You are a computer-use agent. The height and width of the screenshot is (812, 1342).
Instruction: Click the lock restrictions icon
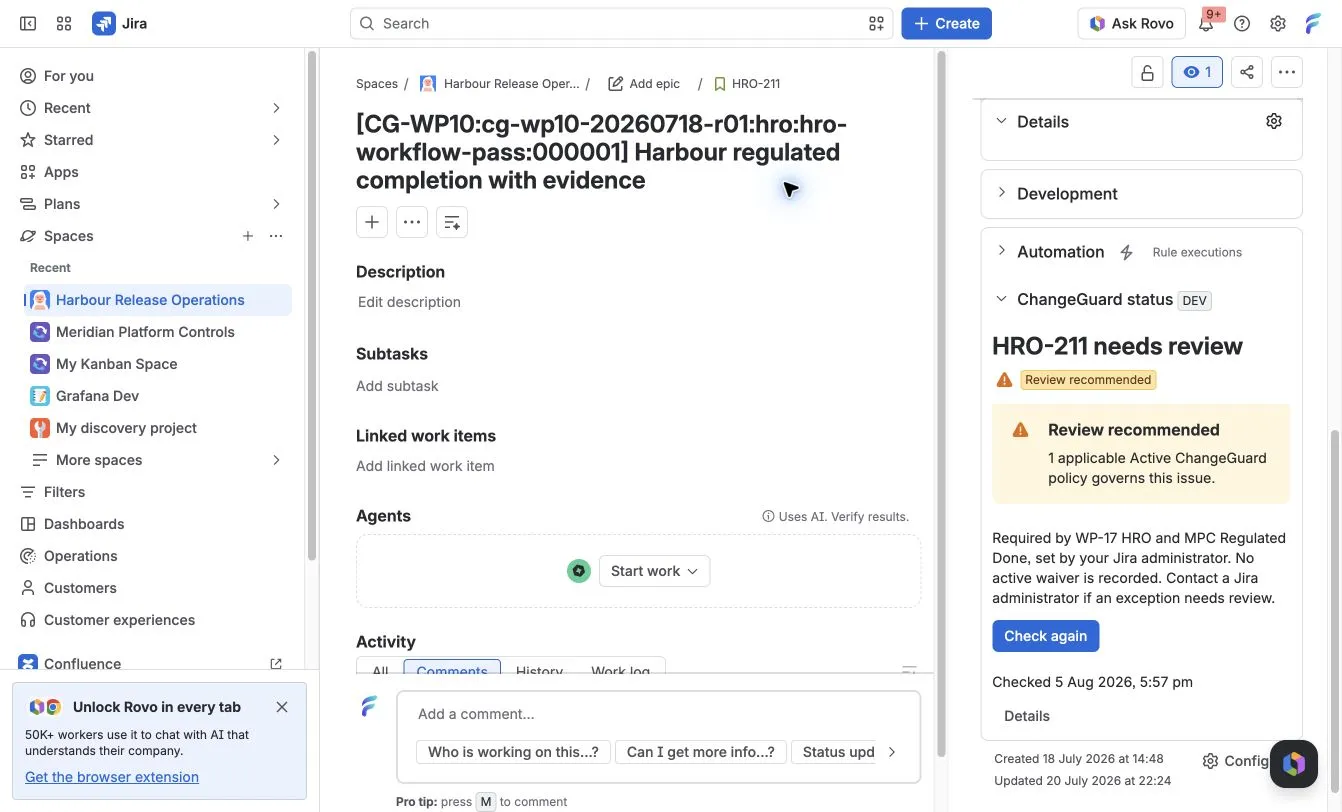pos(1147,72)
